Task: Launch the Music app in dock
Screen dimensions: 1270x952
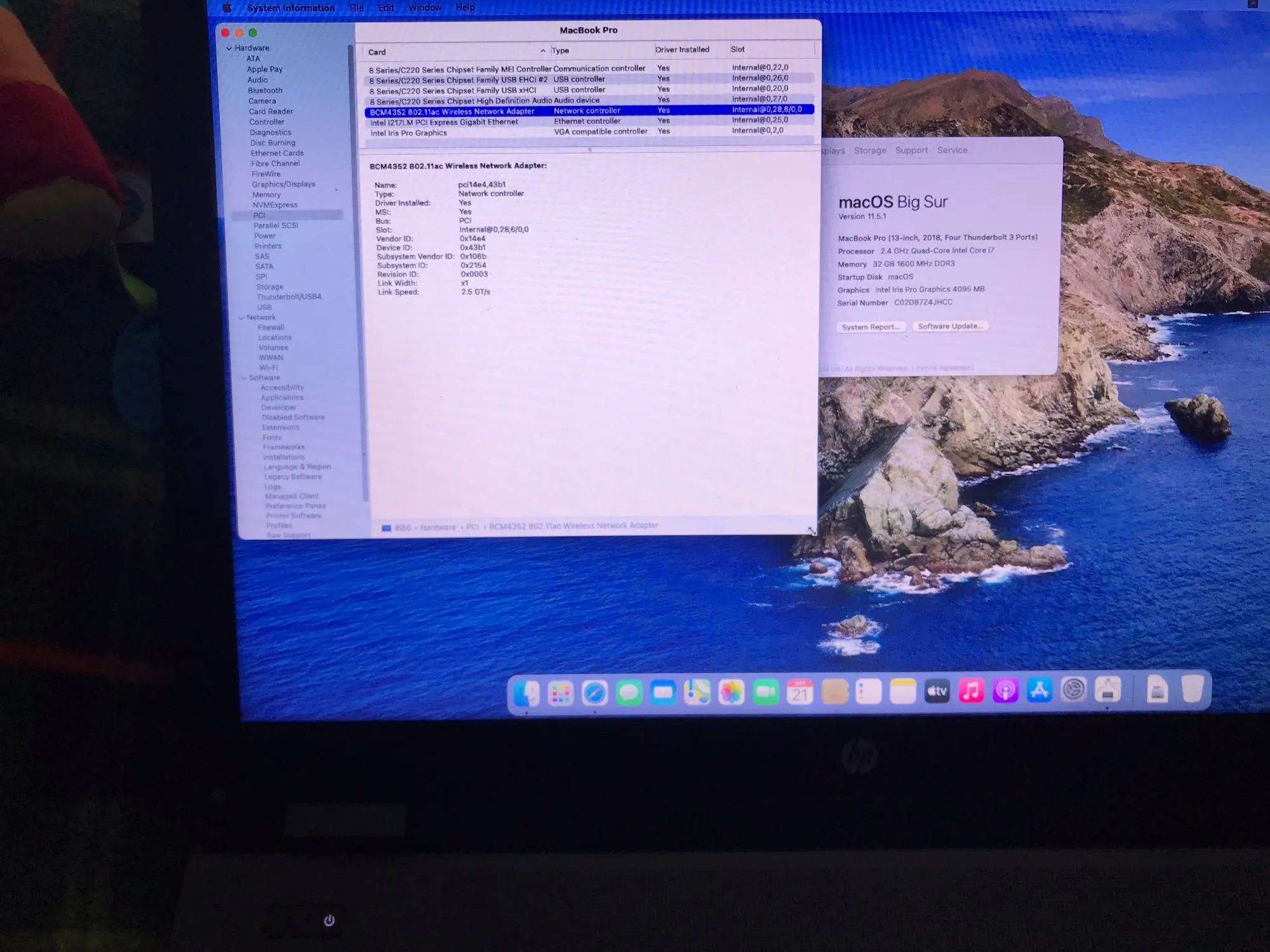Action: [x=971, y=691]
